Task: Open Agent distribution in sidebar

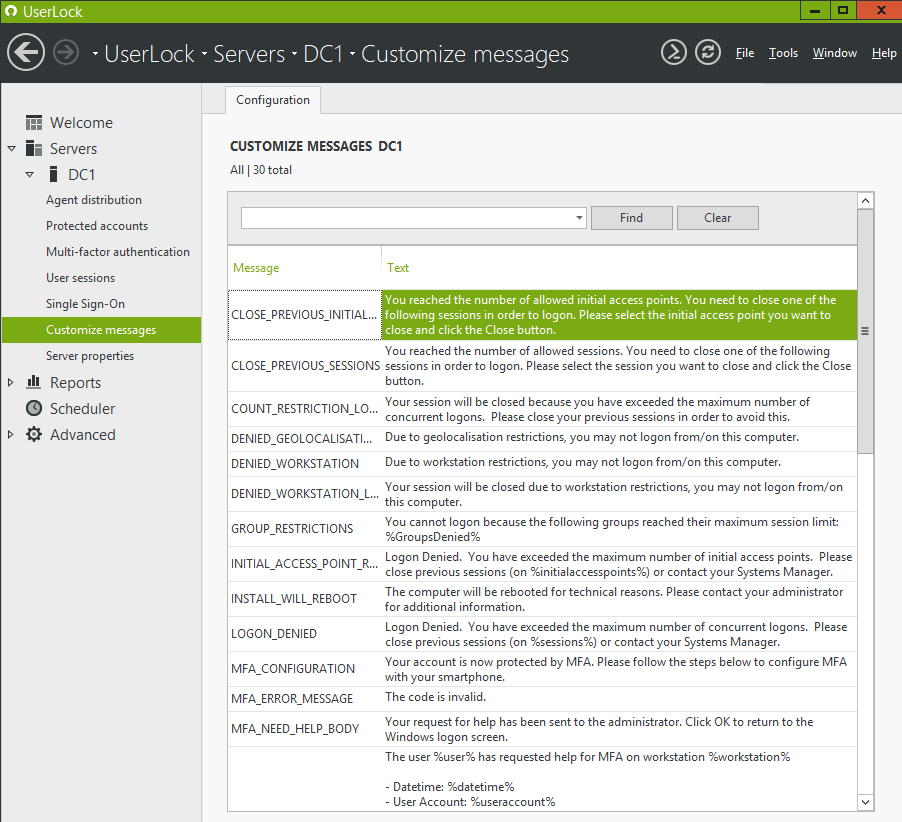Action: [x=94, y=200]
